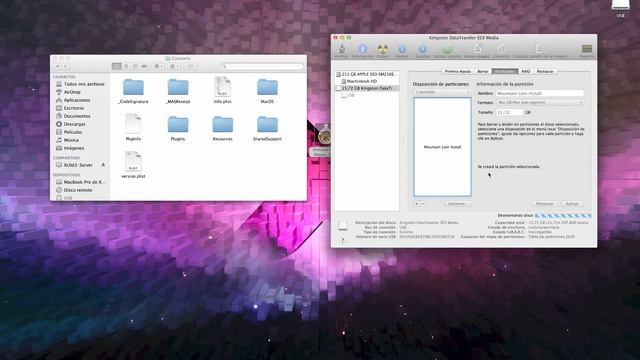Open the Formato dropdown in partition info

pos(540,102)
